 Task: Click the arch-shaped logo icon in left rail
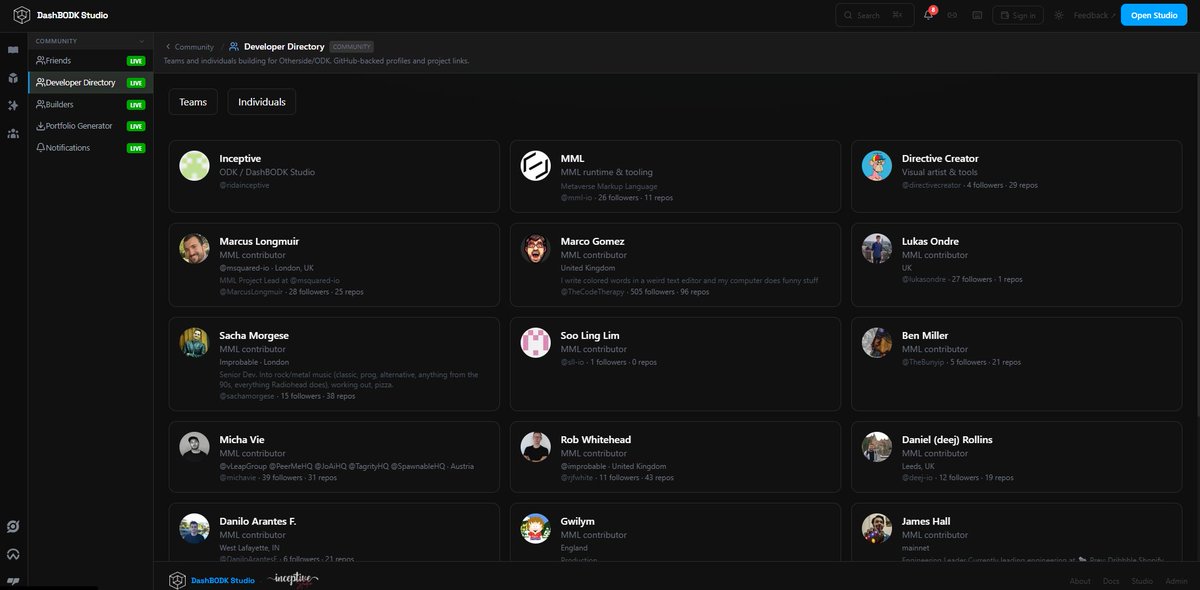coord(13,554)
